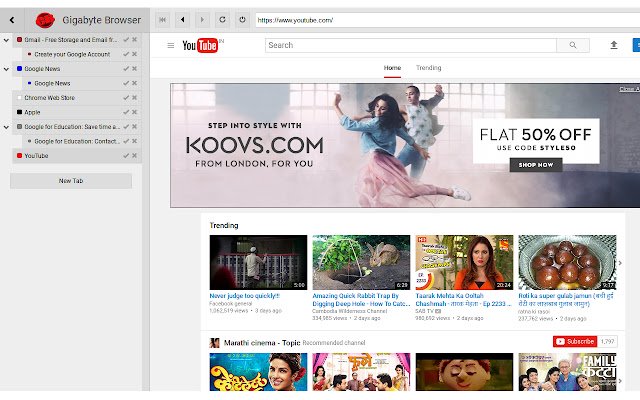Open Taarak Mehta Ka Ooltah Chashmah video thumbnail
The width and height of the screenshot is (640, 400).
(464, 262)
